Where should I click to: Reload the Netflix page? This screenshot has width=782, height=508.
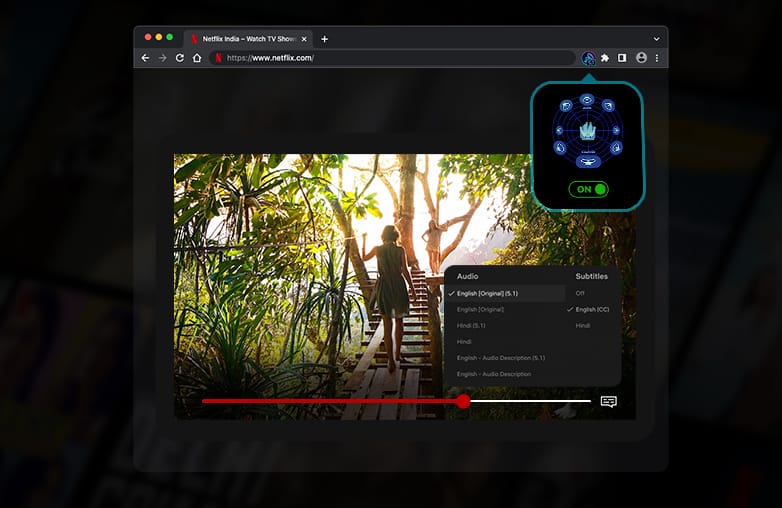point(180,58)
